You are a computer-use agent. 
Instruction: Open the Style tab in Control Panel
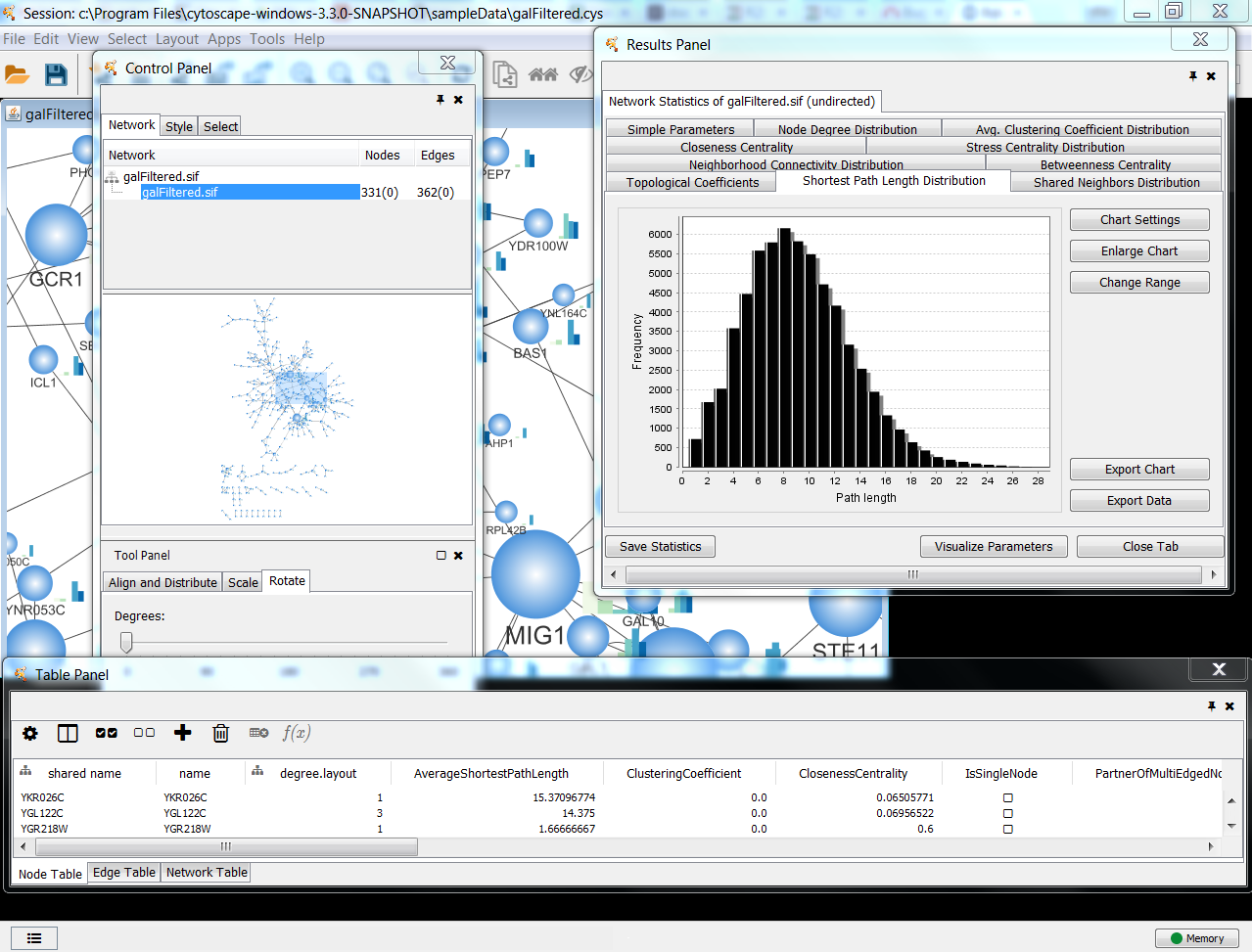coord(179,126)
